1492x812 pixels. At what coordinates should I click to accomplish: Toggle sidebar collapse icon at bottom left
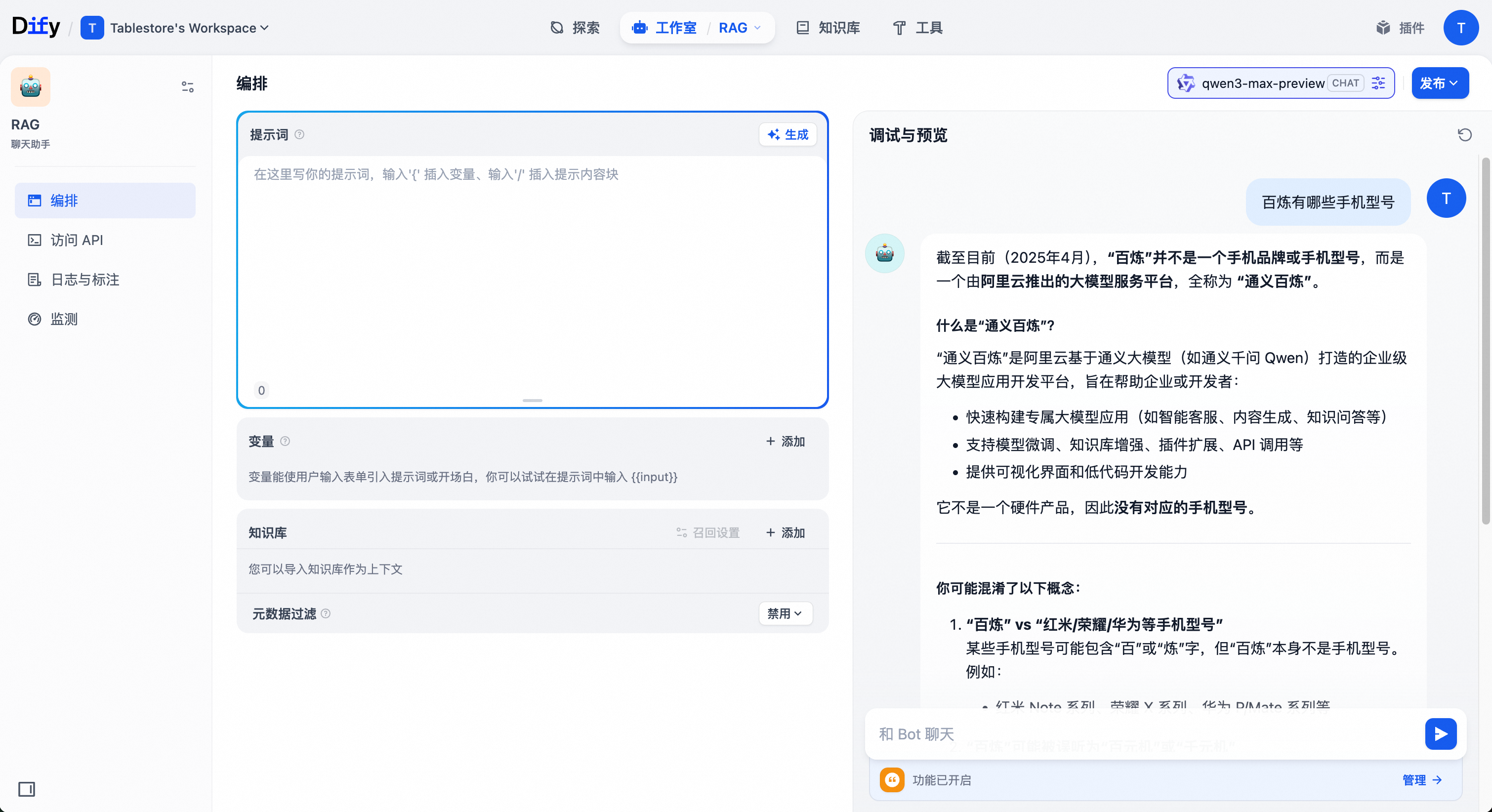coord(27,789)
